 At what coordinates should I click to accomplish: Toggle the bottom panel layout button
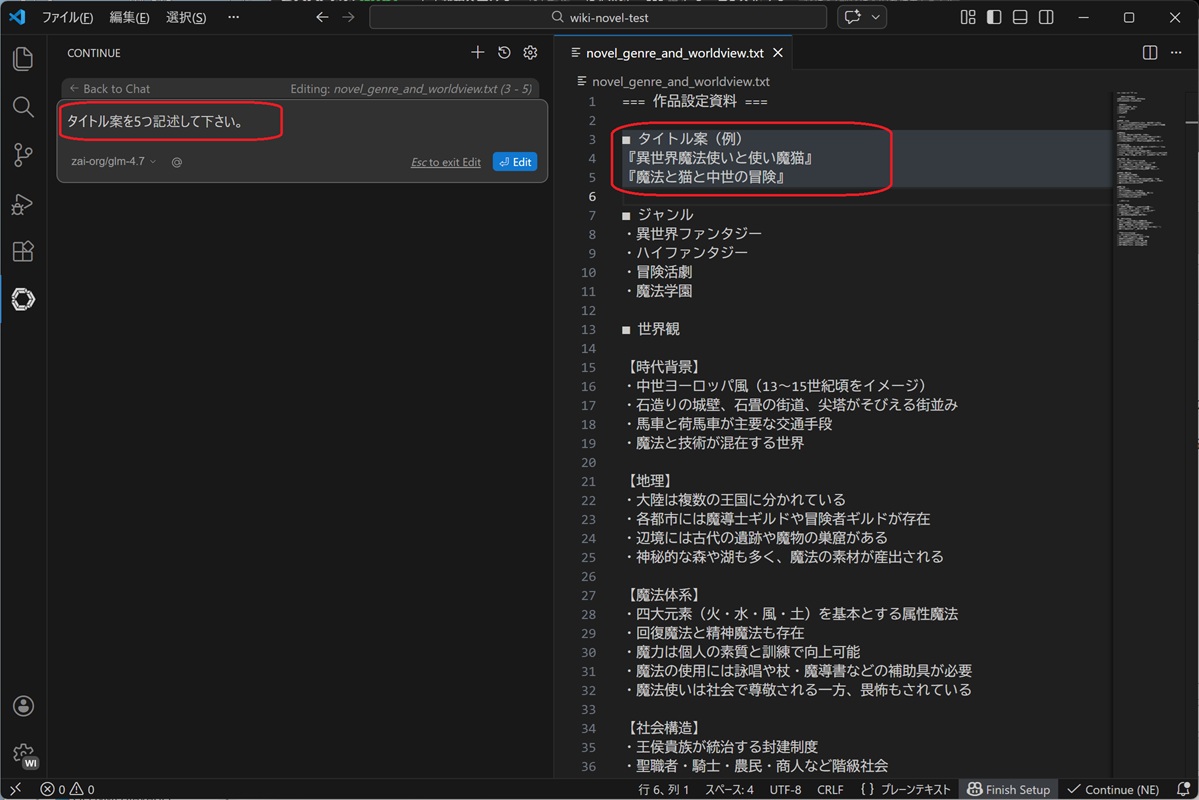click(x=1020, y=18)
